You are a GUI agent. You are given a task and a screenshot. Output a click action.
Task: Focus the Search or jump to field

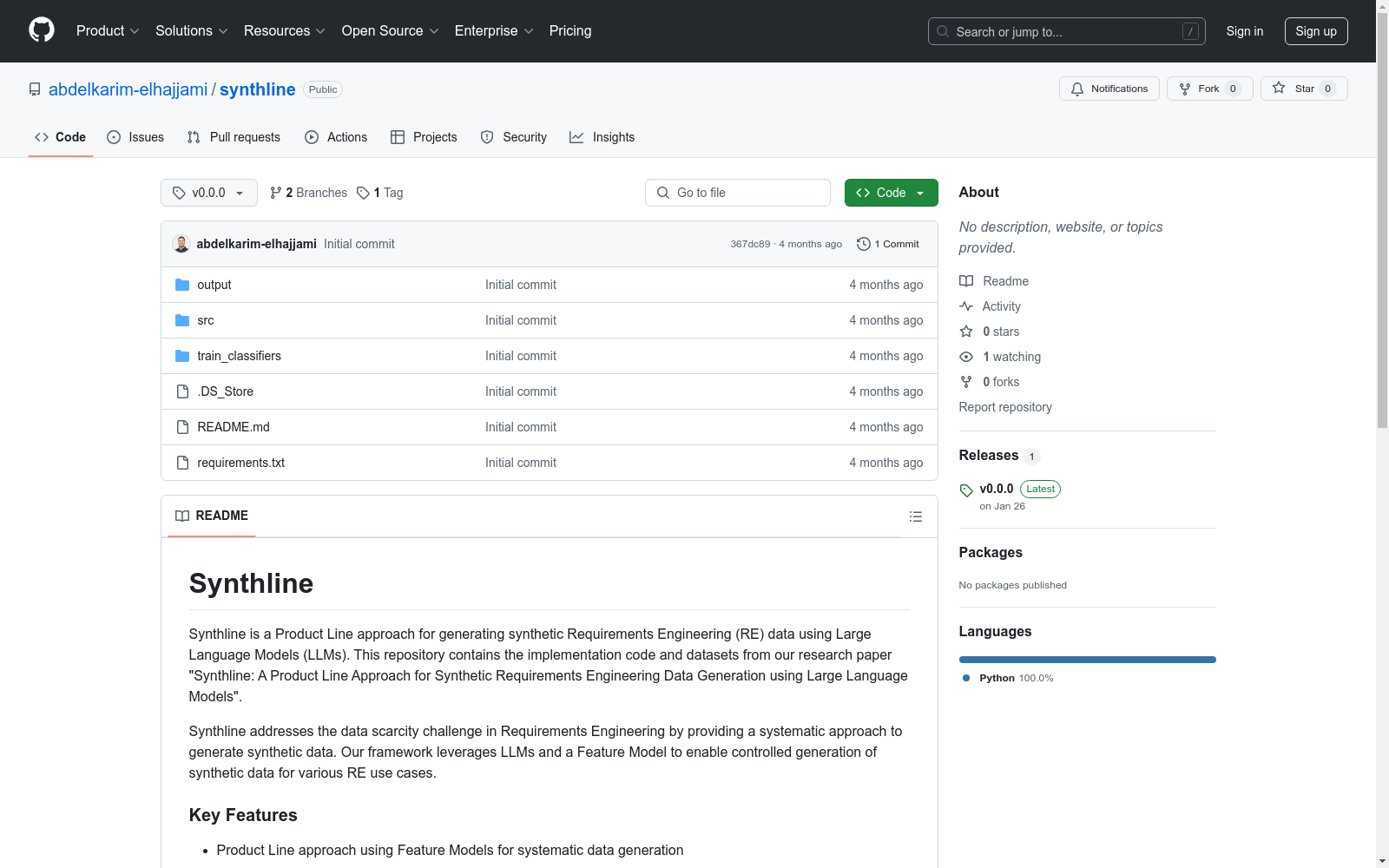click(1067, 31)
